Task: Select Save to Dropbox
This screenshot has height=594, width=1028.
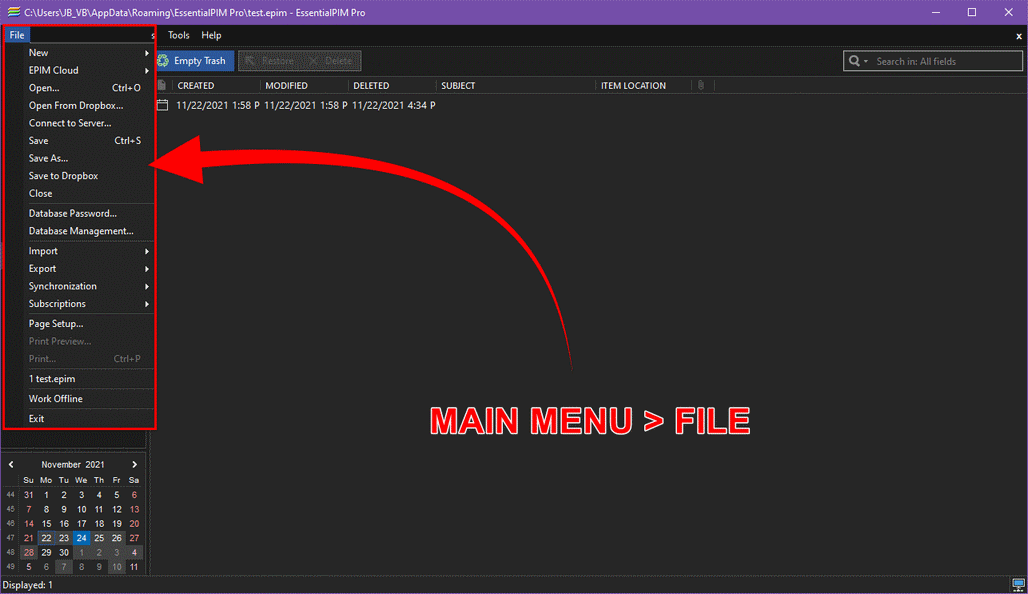Action: pos(89,176)
